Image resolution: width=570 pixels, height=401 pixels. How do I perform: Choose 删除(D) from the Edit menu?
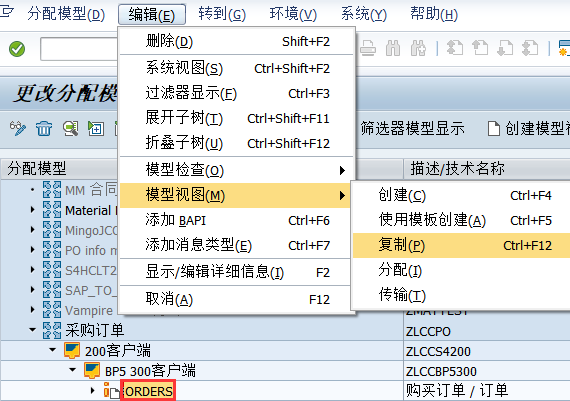click(236, 41)
